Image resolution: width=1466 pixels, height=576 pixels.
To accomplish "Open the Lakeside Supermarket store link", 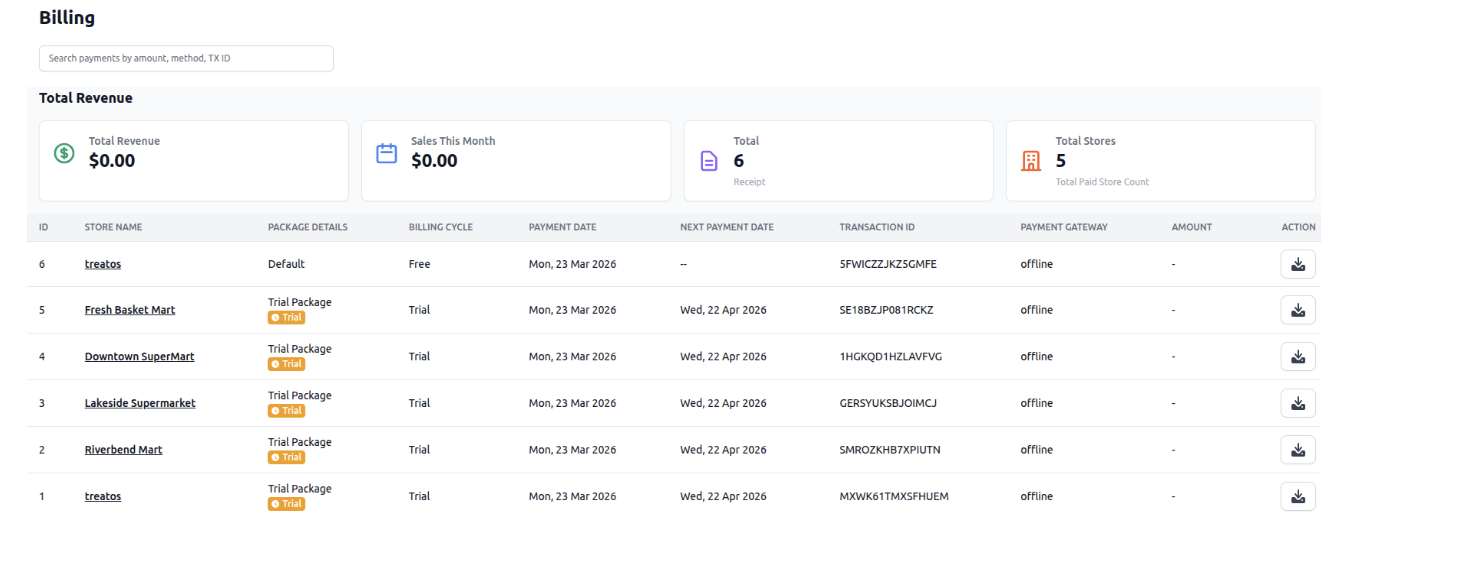I will click(x=140, y=403).
